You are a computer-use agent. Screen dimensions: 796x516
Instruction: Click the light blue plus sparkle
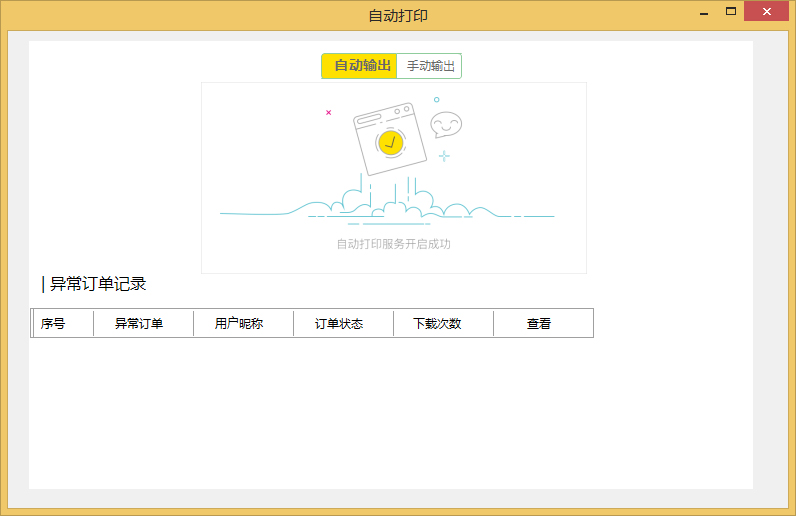click(444, 156)
